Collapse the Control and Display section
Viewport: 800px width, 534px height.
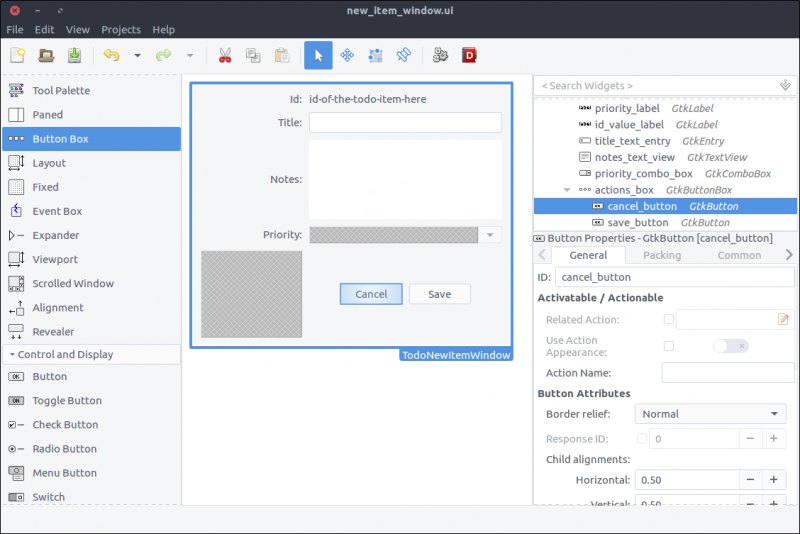coord(12,355)
